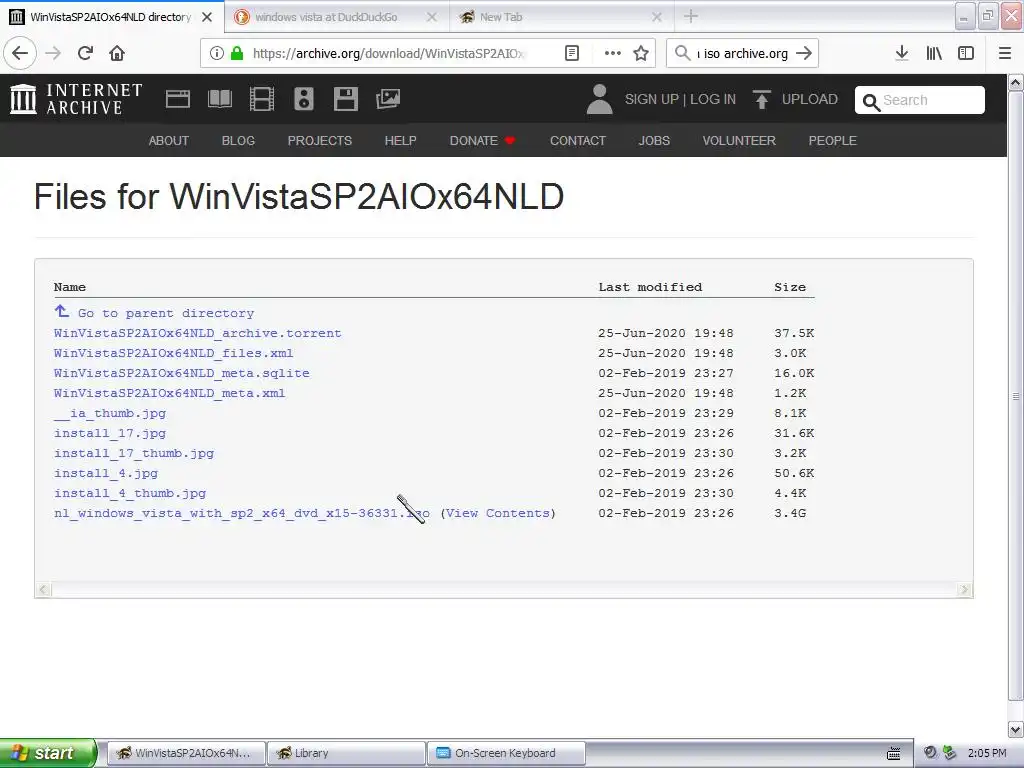Click the page vertical scrollbar down arrow
The image size is (1024, 768).
coord(1016,730)
